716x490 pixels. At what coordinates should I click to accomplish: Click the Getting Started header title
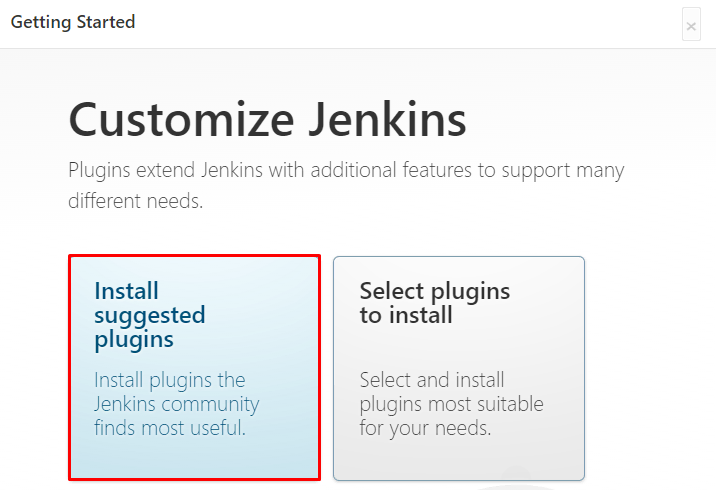pyautogui.click(x=73, y=22)
